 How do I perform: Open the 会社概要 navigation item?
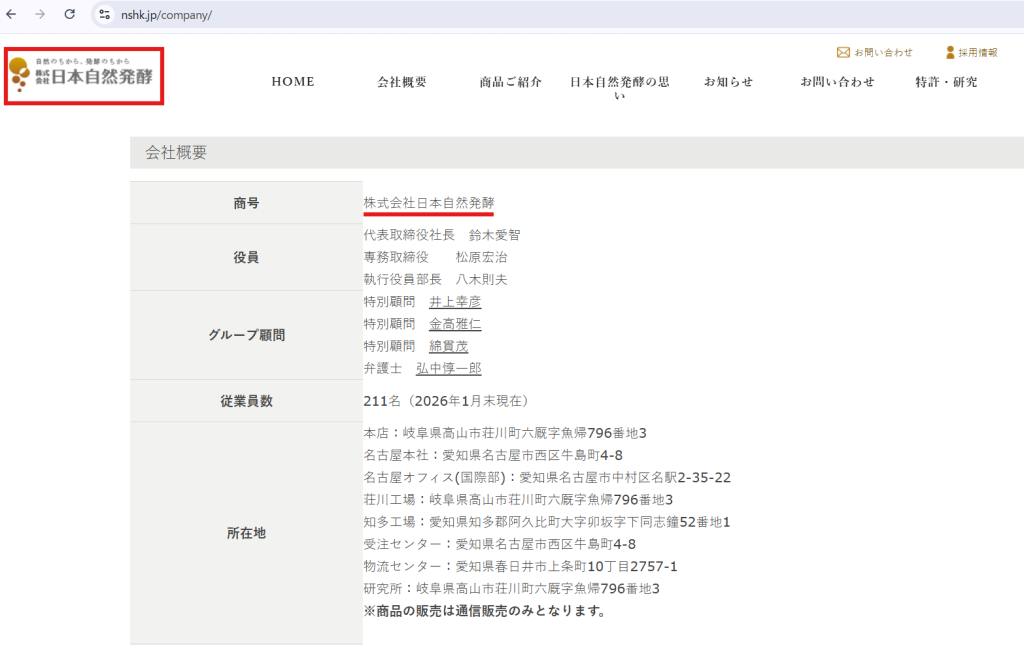click(404, 82)
